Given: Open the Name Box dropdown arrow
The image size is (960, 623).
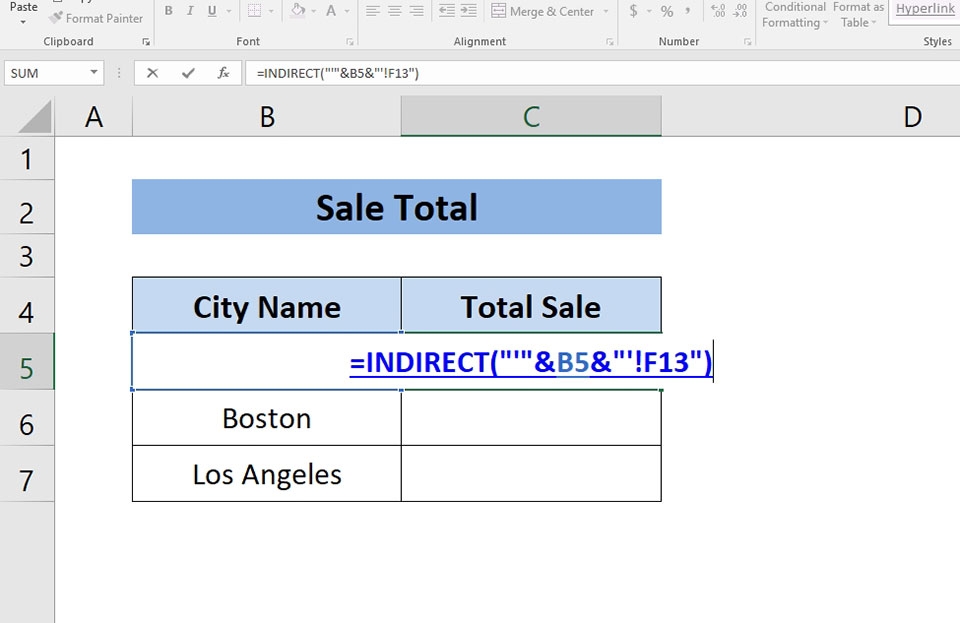Looking at the screenshot, I should [x=94, y=72].
